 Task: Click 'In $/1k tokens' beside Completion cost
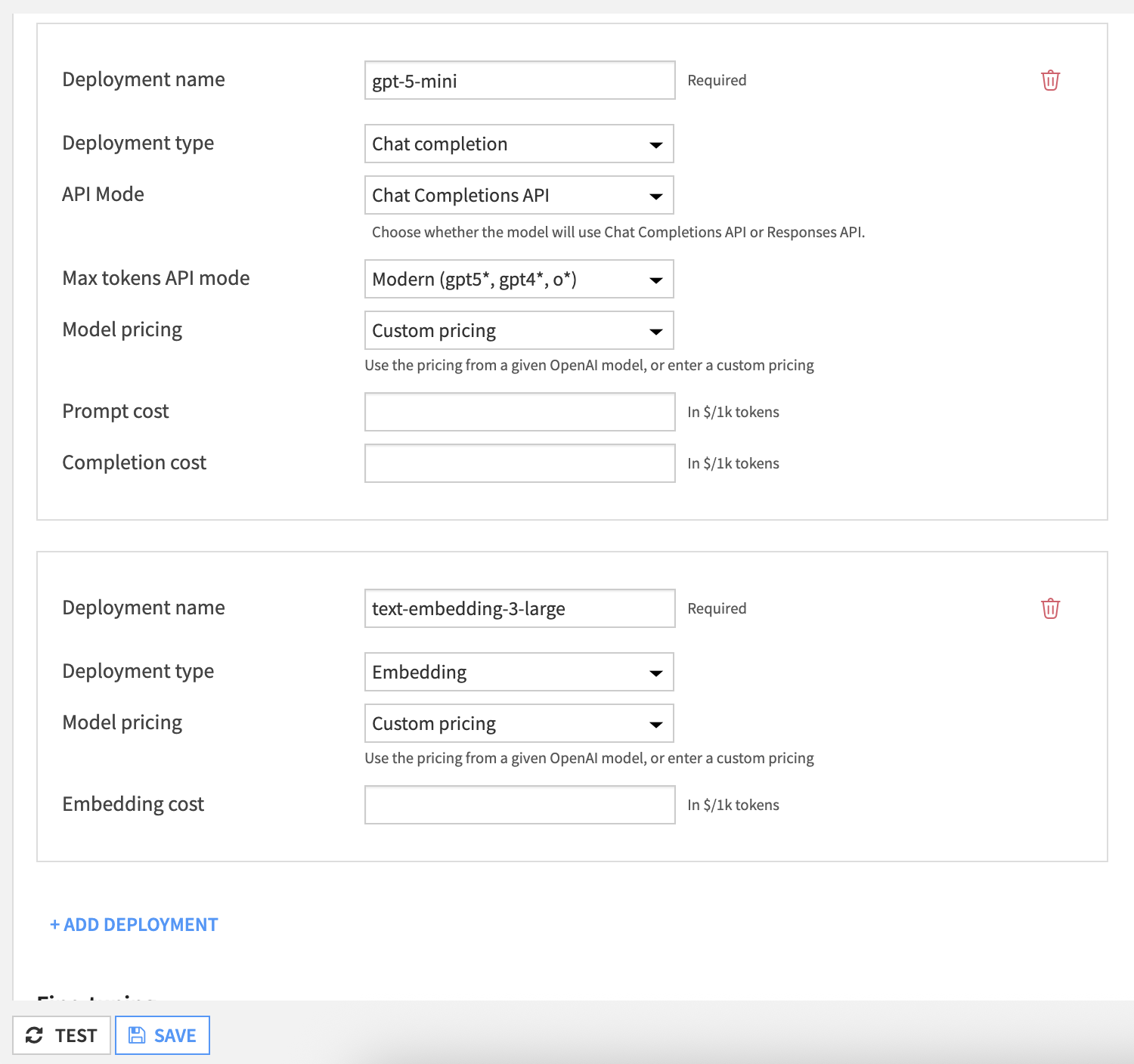[x=733, y=463]
